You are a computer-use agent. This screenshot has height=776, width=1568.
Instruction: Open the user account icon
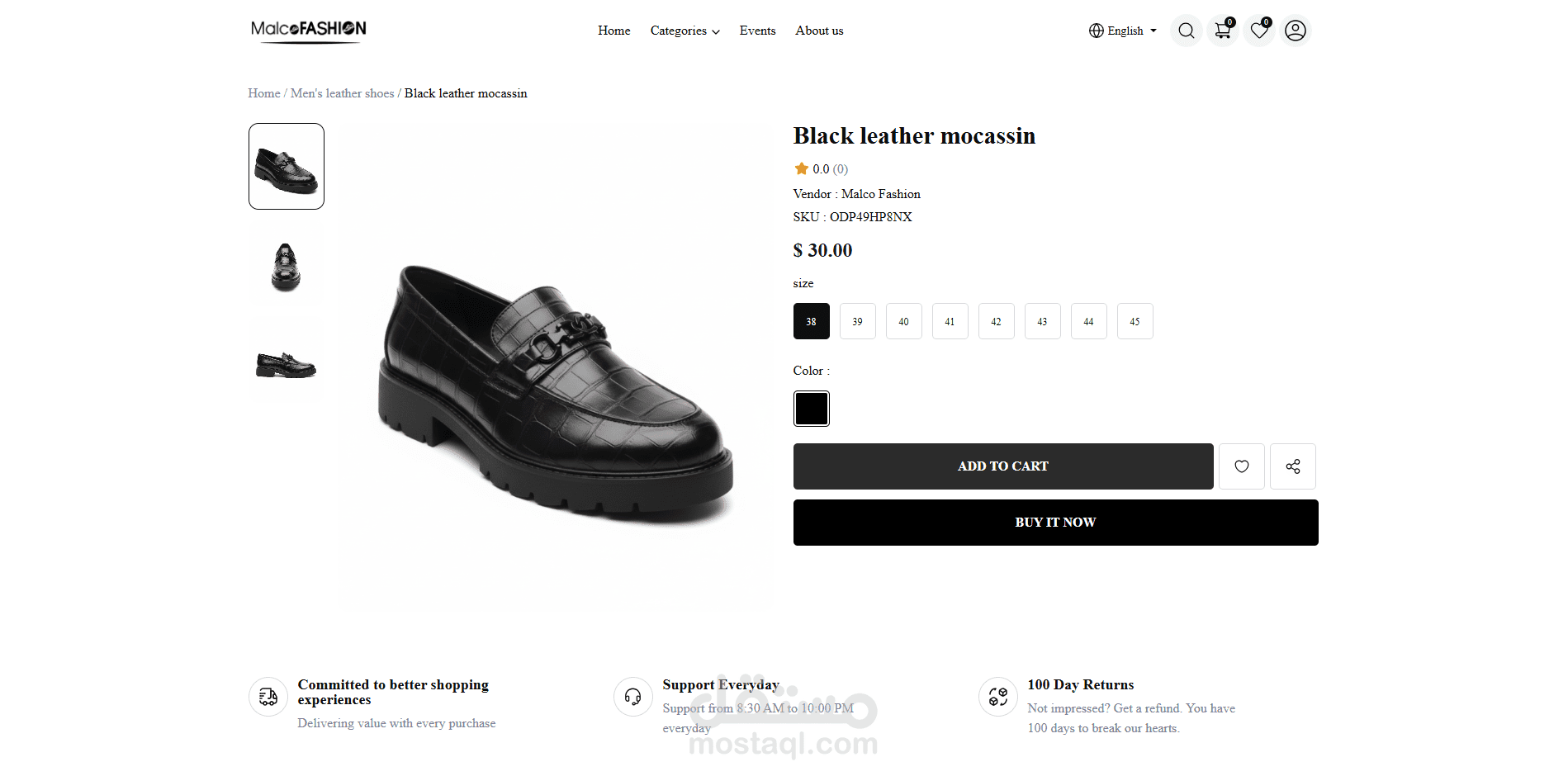1295,31
